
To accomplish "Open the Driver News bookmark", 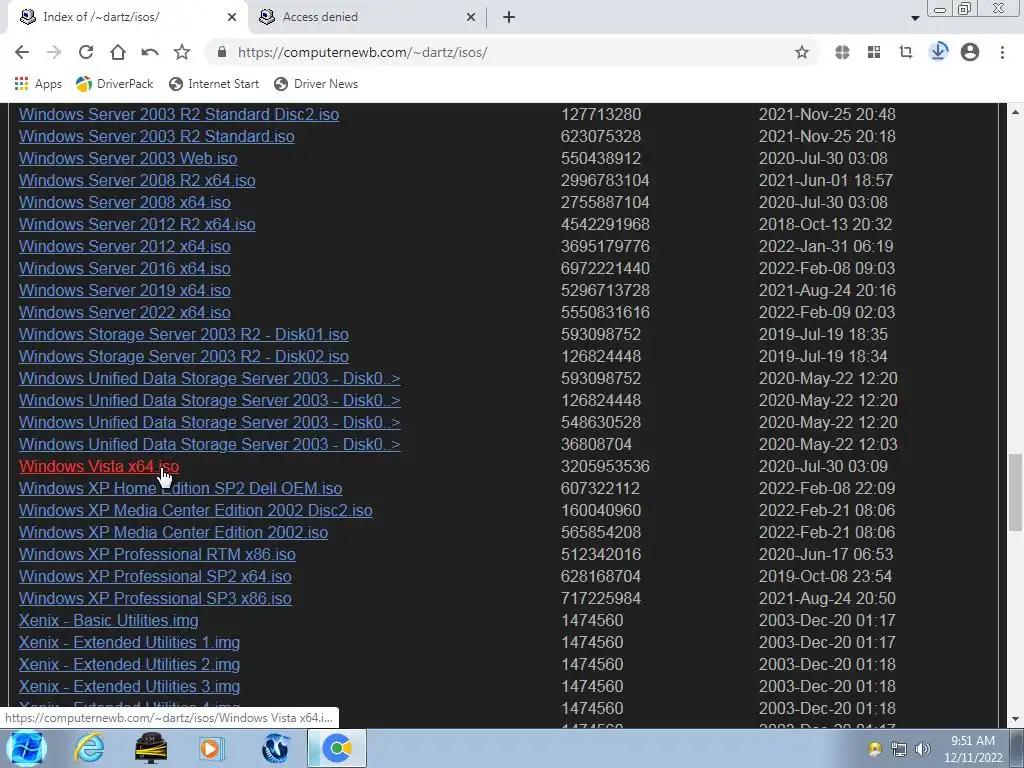I will [x=316, y=84].
